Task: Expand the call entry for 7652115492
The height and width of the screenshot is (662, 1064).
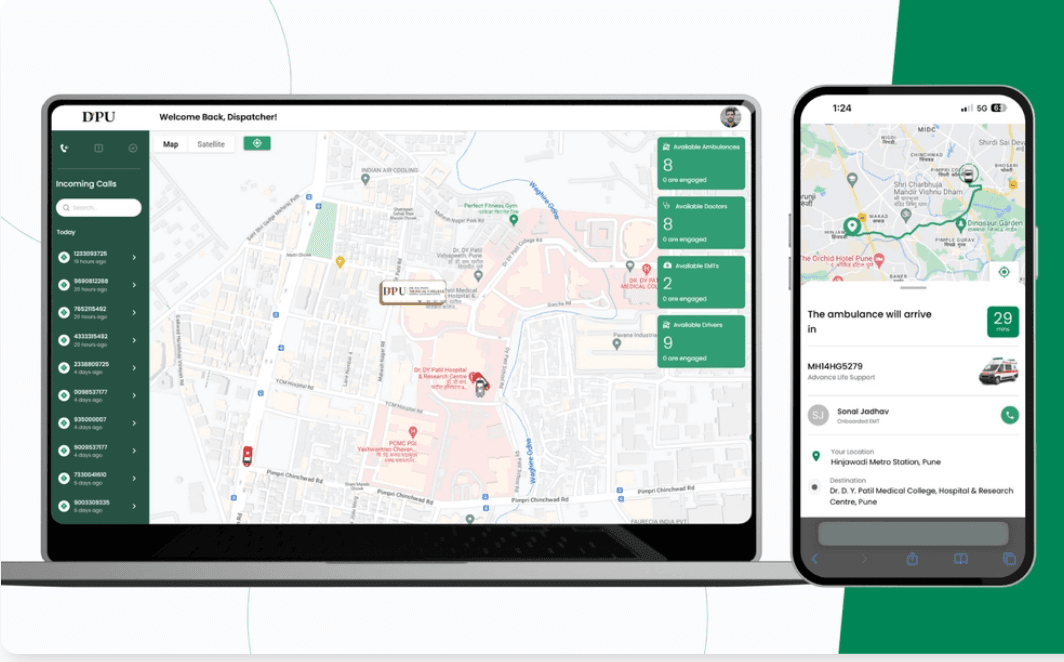Action: pos(134,312)
